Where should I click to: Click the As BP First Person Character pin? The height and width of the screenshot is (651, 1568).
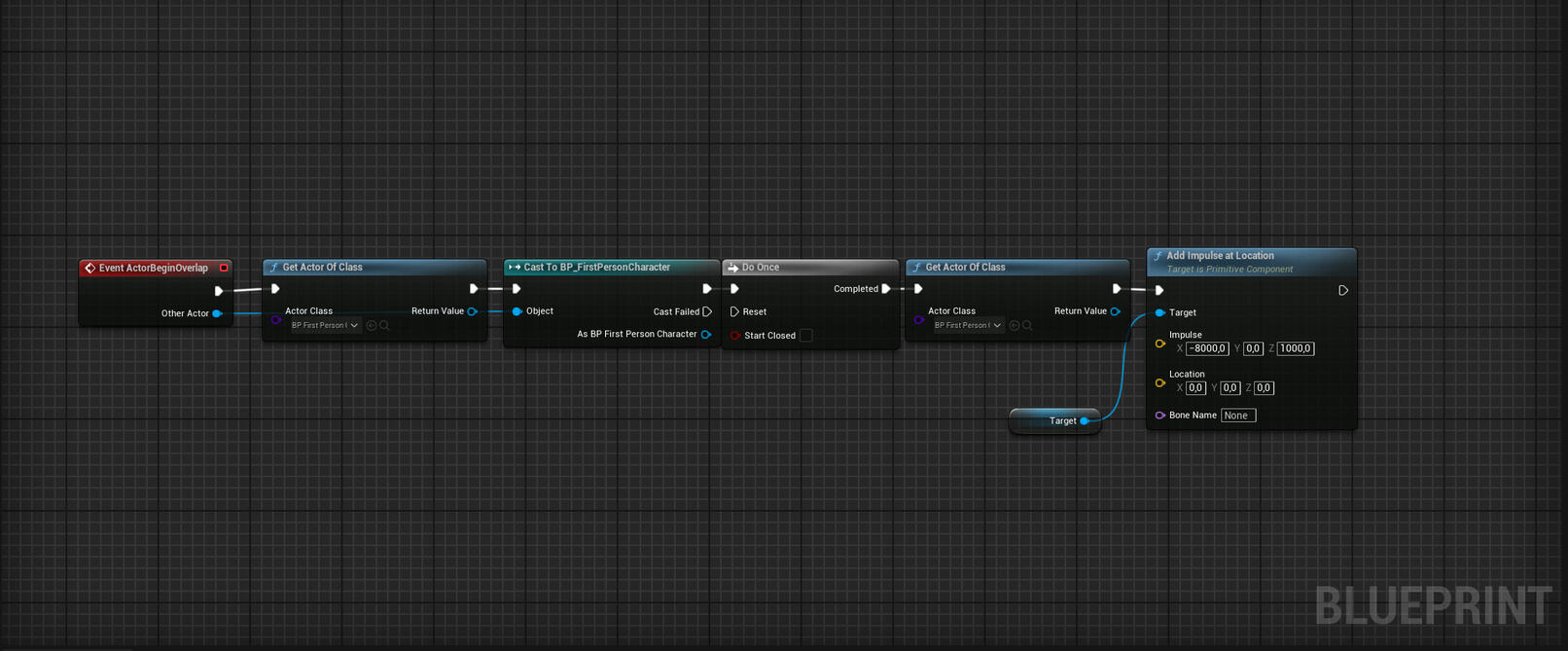click(x=706, y=335)
